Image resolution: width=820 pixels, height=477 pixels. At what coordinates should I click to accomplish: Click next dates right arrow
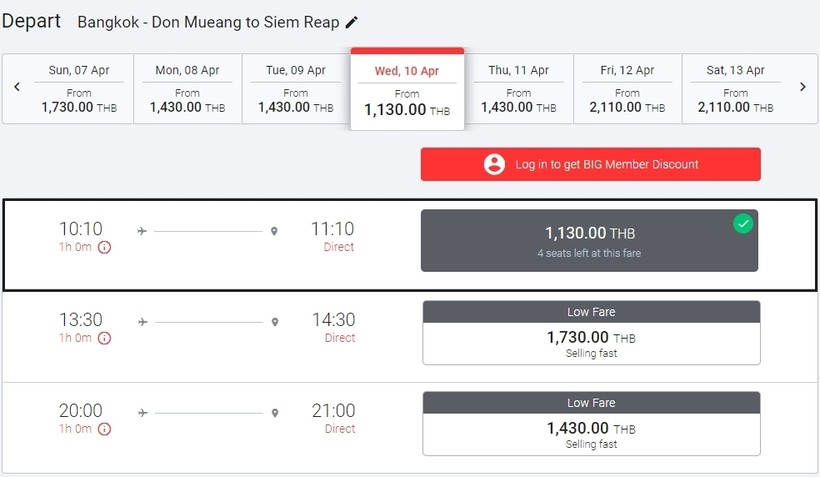(802, 87)
